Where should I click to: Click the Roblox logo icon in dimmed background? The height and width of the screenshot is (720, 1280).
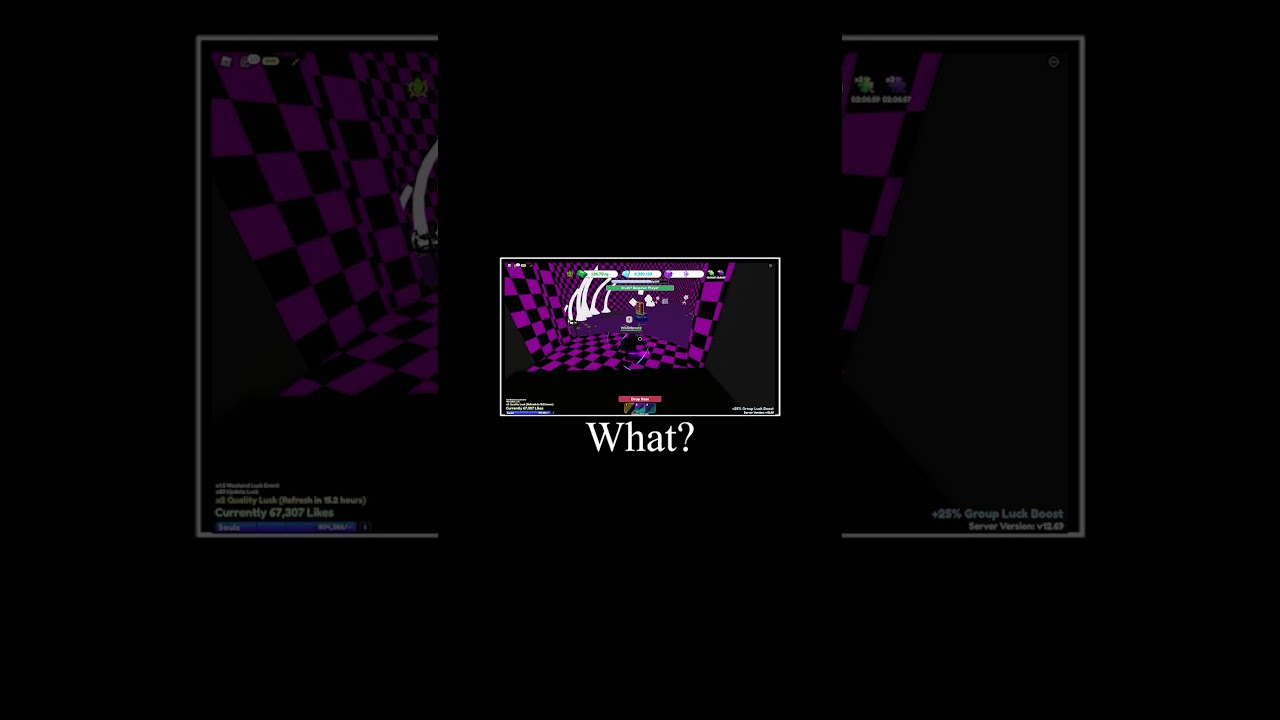(x=226, y=61)
